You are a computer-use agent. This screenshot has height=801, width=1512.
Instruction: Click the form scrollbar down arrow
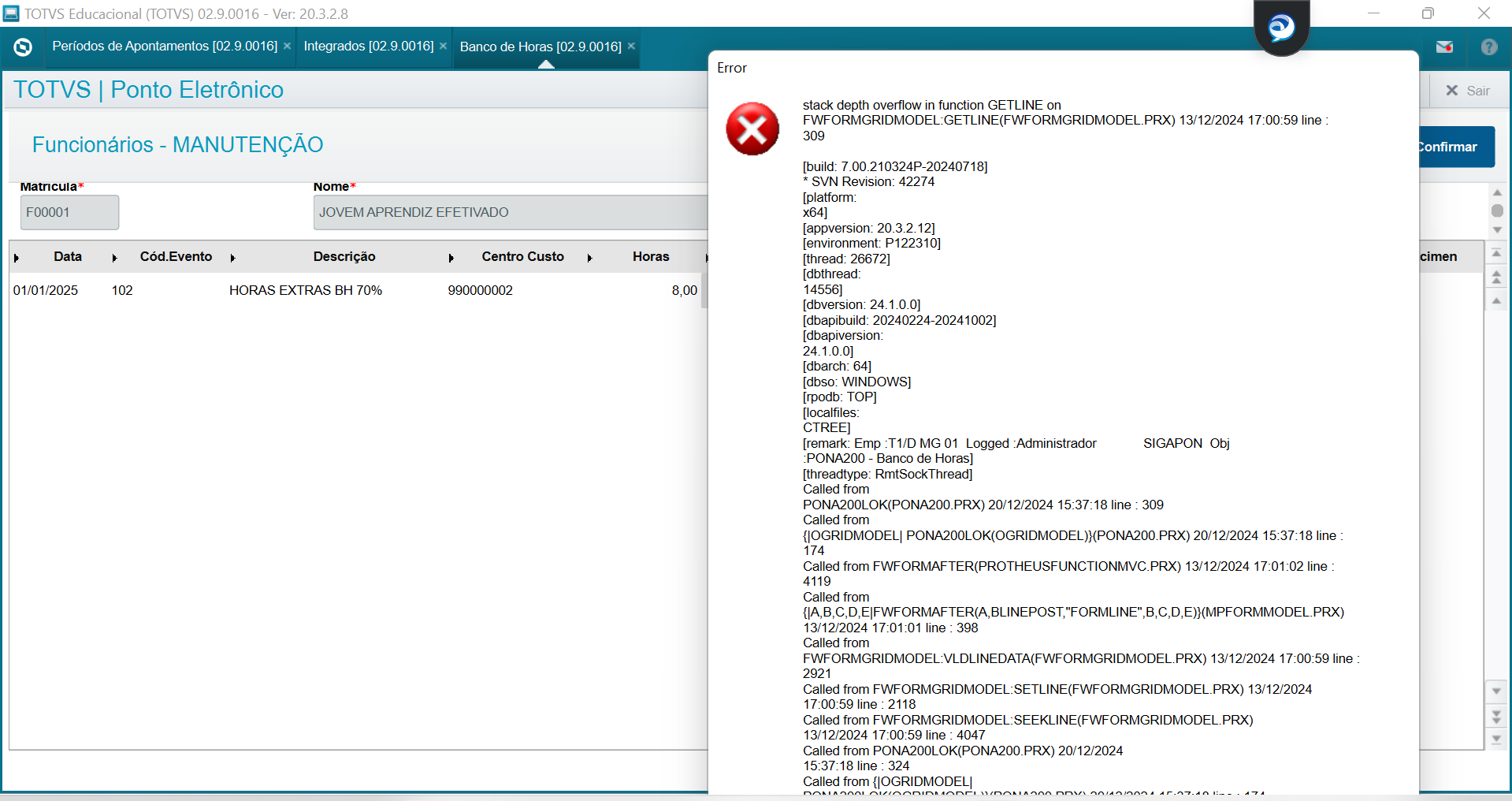[x=1497, y=230]
